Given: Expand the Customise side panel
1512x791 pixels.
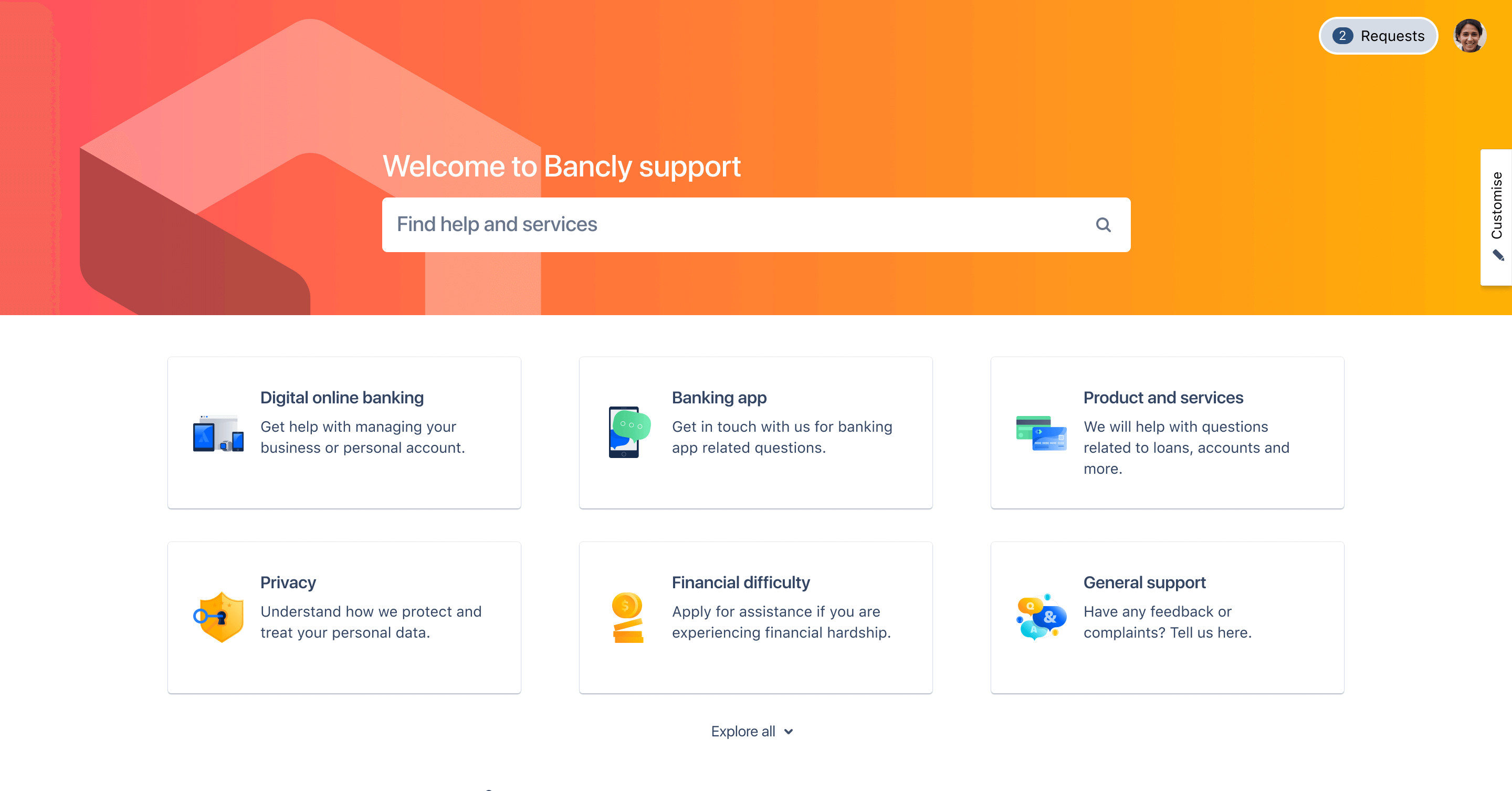Looking at the screenshot, I should pos(1496,214).
